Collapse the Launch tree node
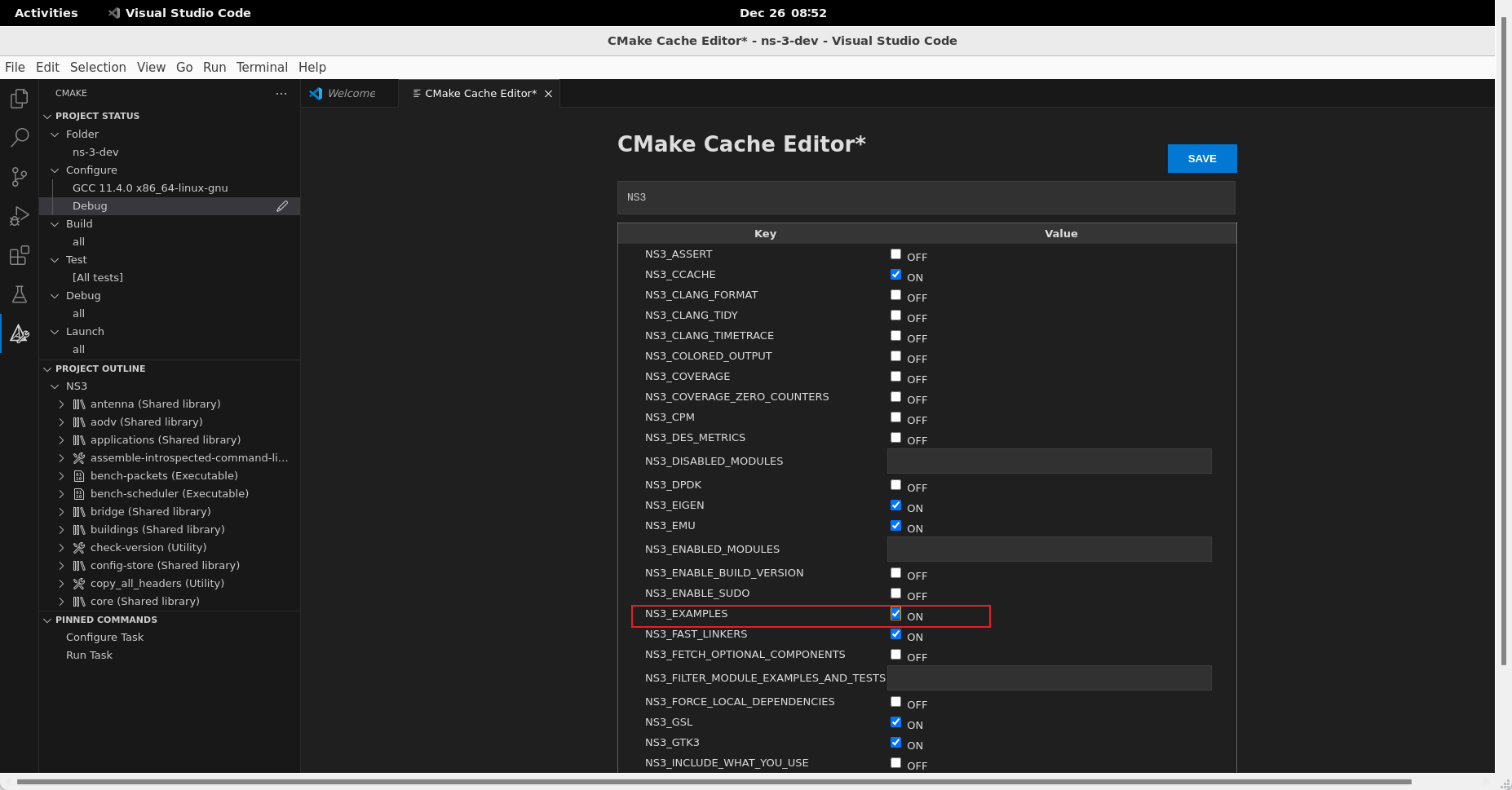1512x790 pixels. (x=55, y=332)
